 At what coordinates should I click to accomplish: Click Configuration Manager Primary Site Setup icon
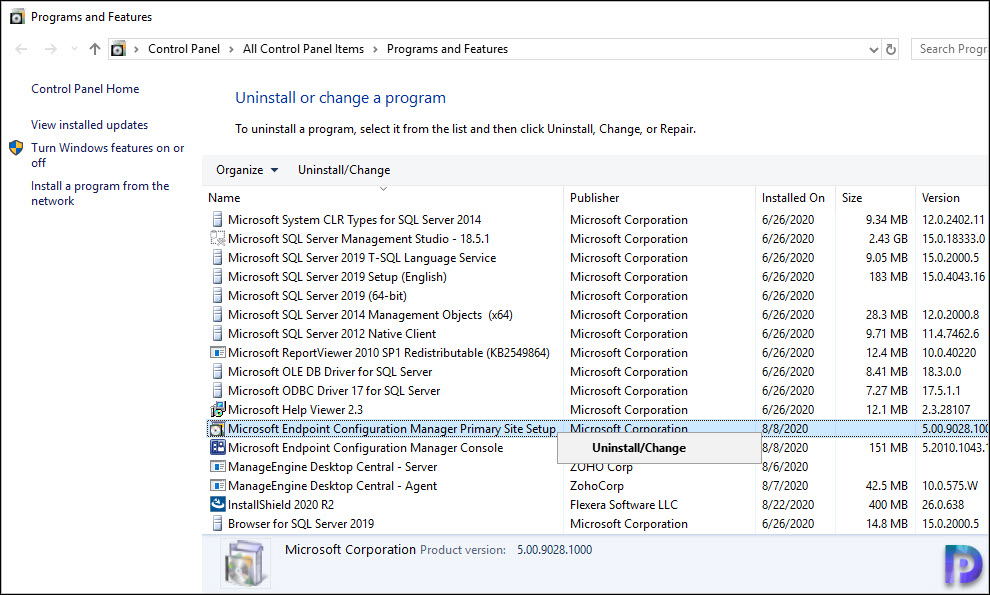click(217, 429)
